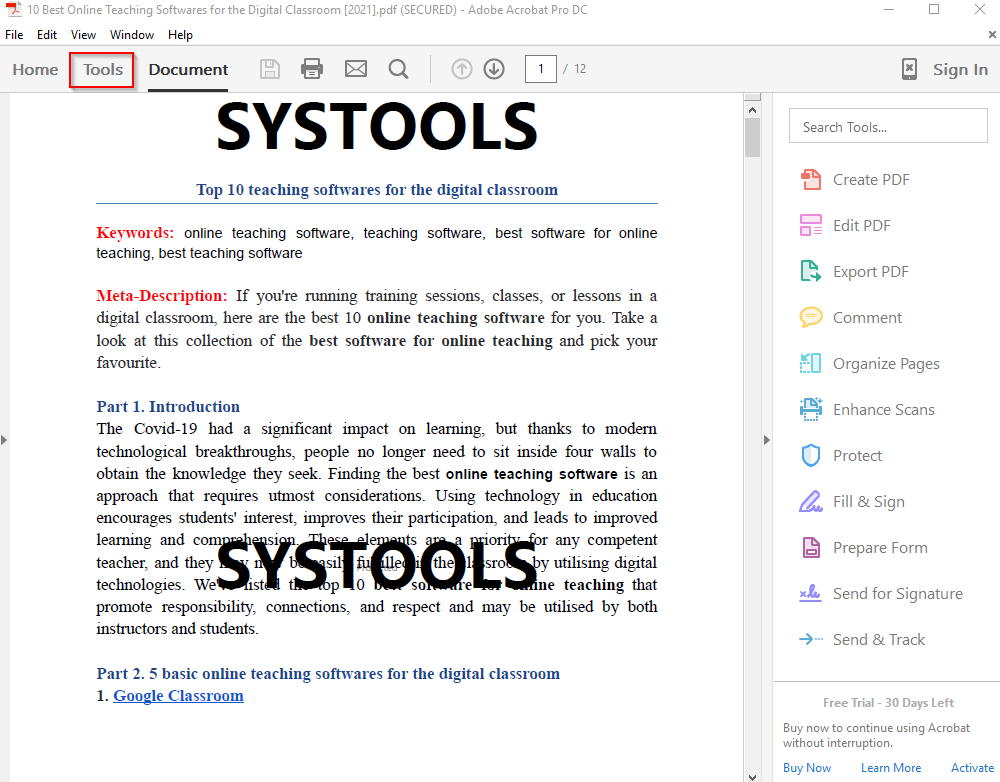Open the Edit menu
The height and width of the screenshot is (782, 1000).
pyautogui.click(x=47, y=35)
